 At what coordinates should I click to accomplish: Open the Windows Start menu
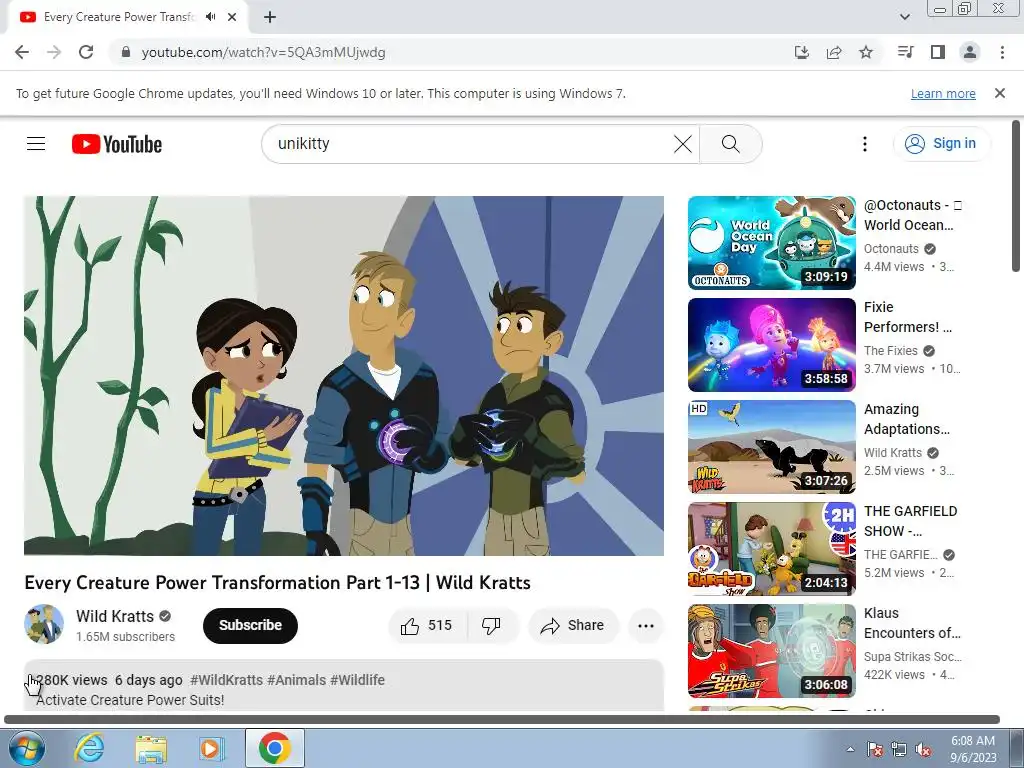click(27, 748)
